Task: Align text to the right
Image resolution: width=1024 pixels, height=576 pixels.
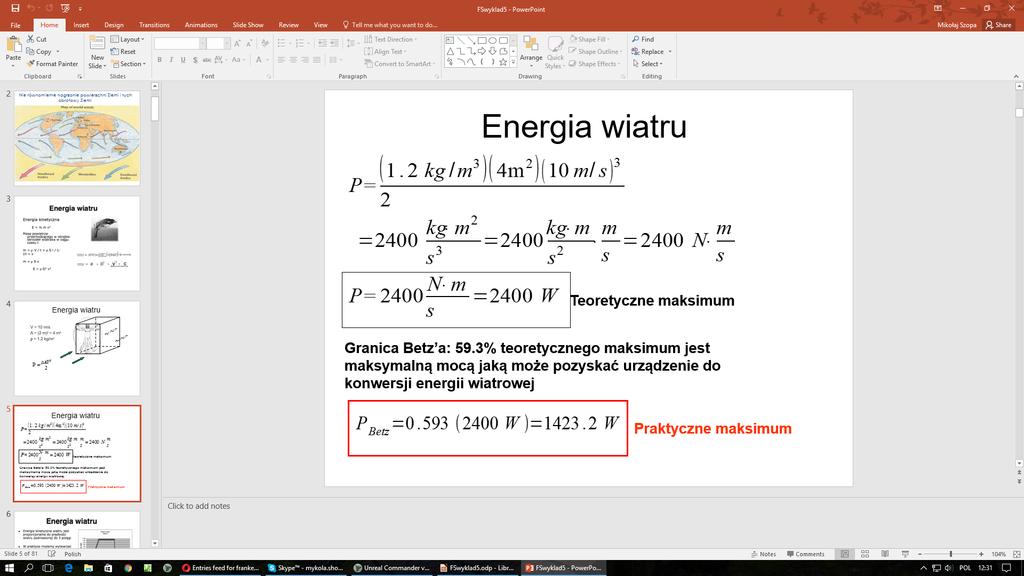Action: (x=305, y=60)
